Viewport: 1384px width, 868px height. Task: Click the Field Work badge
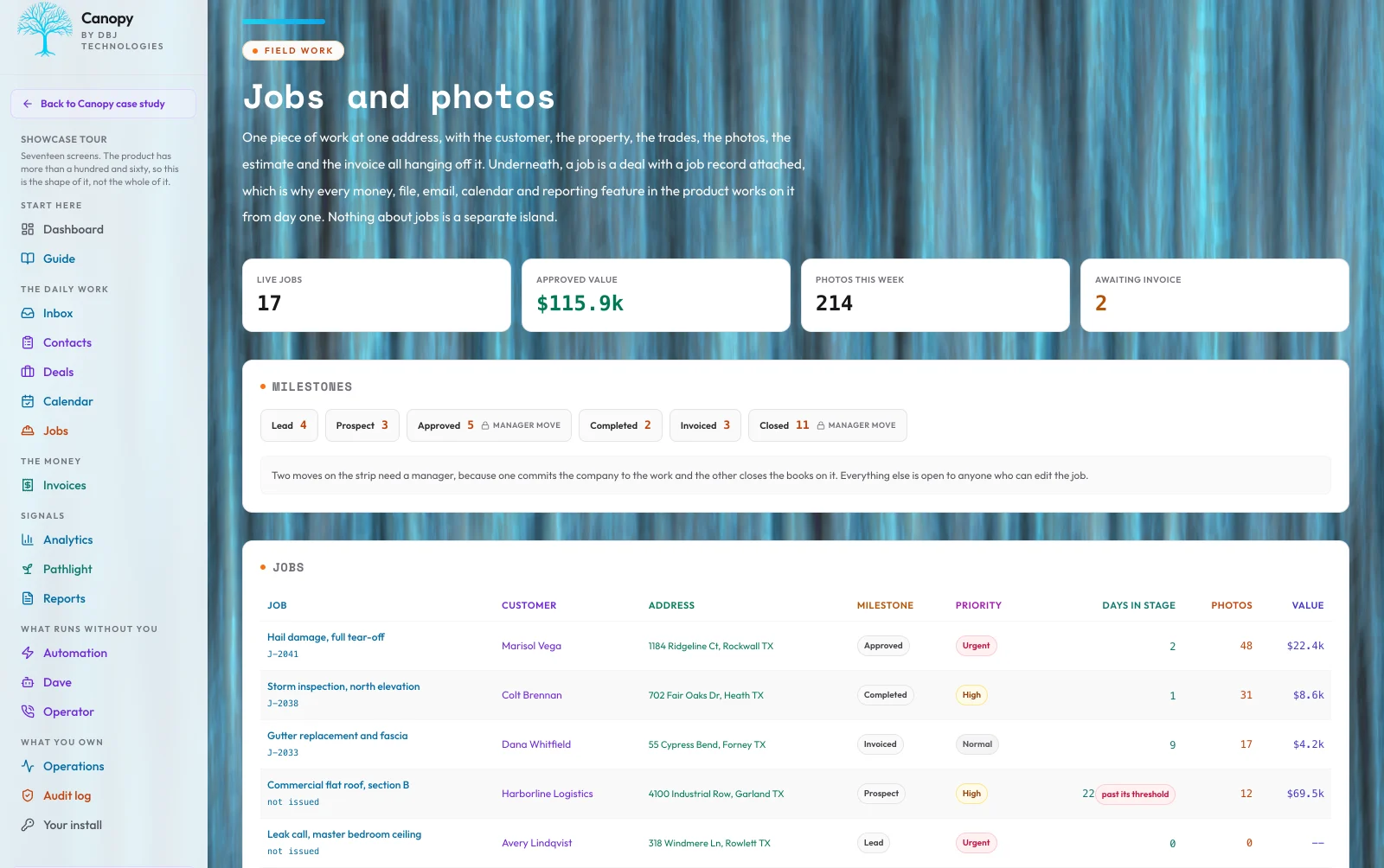click(x=293, y=51)
